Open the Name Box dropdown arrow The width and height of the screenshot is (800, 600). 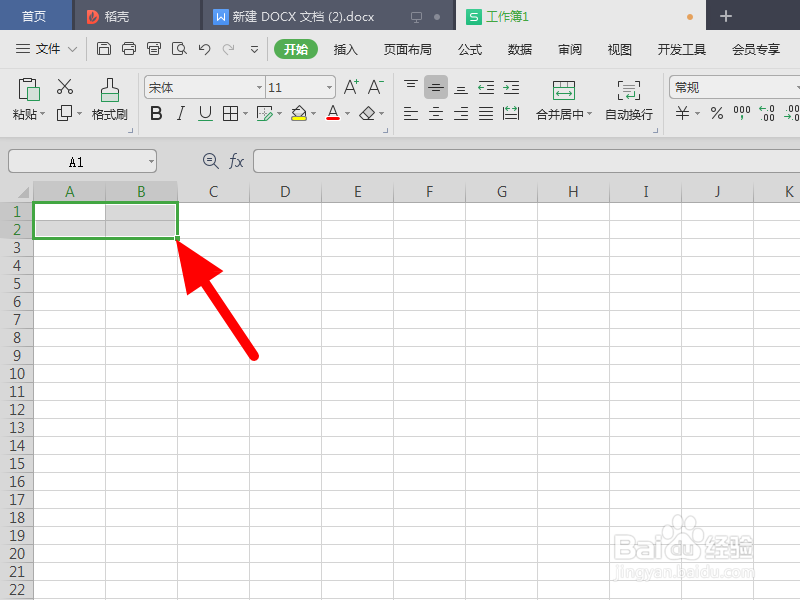pyautogui.click(x=151, y=162)
